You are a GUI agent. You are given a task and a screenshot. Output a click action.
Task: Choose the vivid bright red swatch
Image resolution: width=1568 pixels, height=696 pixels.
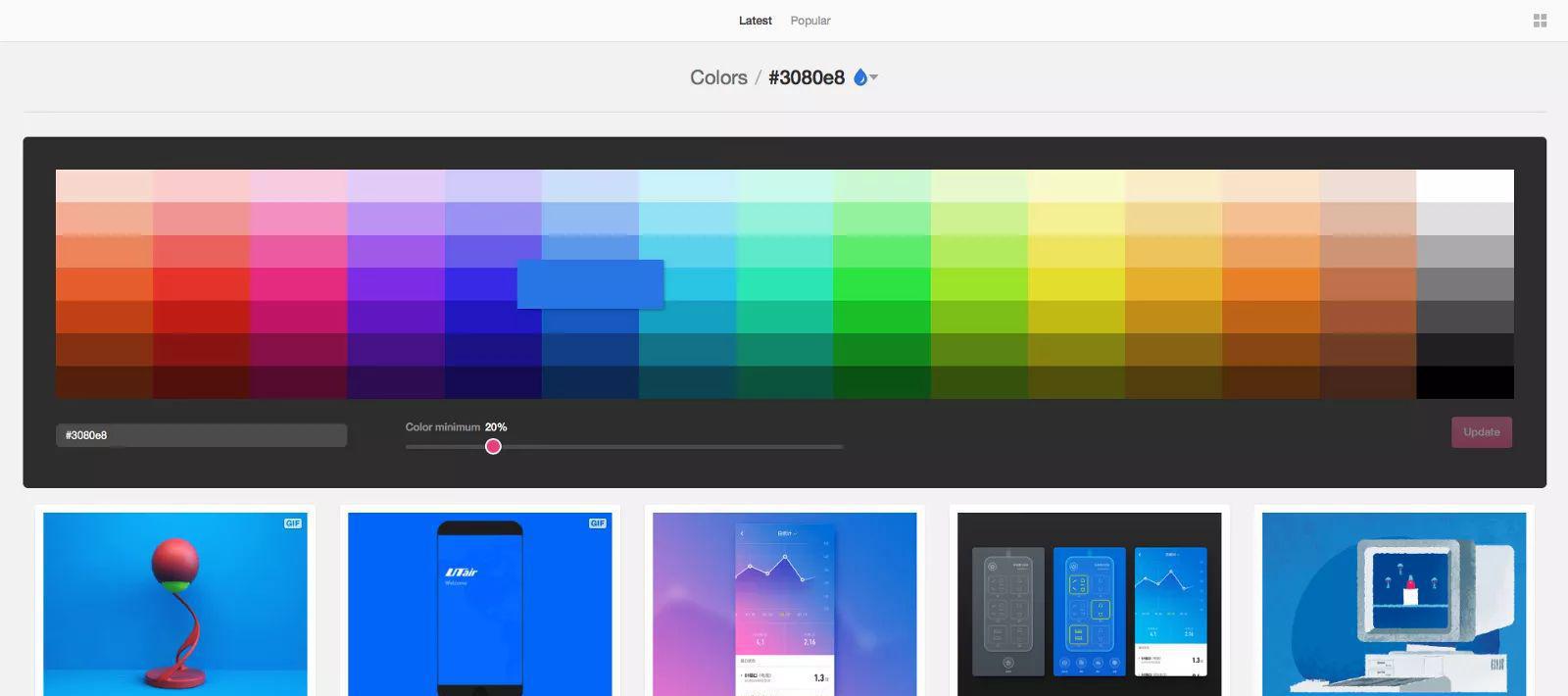[201, 284]
